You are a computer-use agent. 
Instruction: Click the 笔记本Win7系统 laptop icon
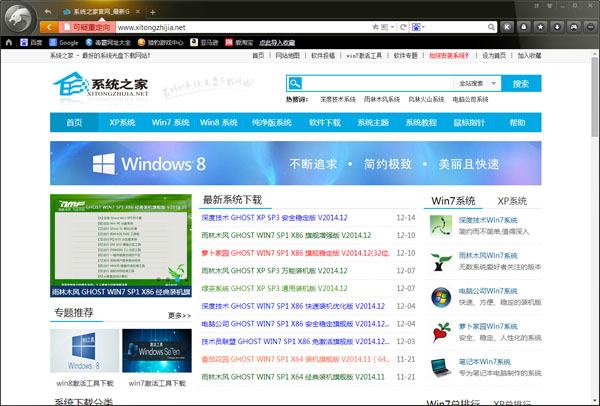tap(440, 367)
